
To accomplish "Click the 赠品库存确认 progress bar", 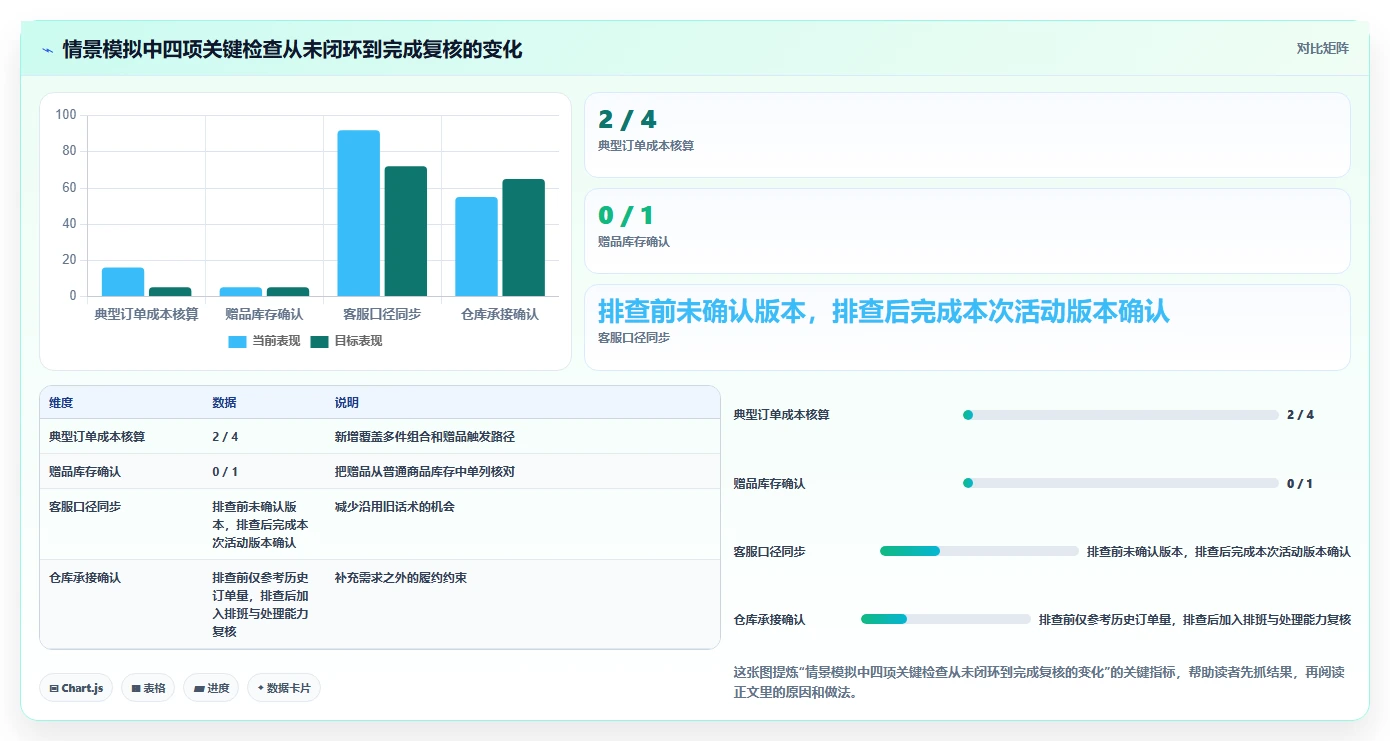I will (1120, 483).
